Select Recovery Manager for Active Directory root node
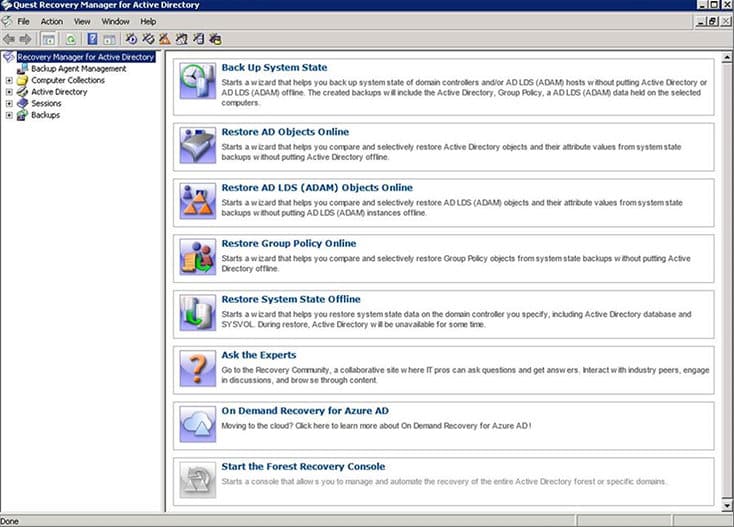This screenshot has height=527, width=734. (86, 57)
